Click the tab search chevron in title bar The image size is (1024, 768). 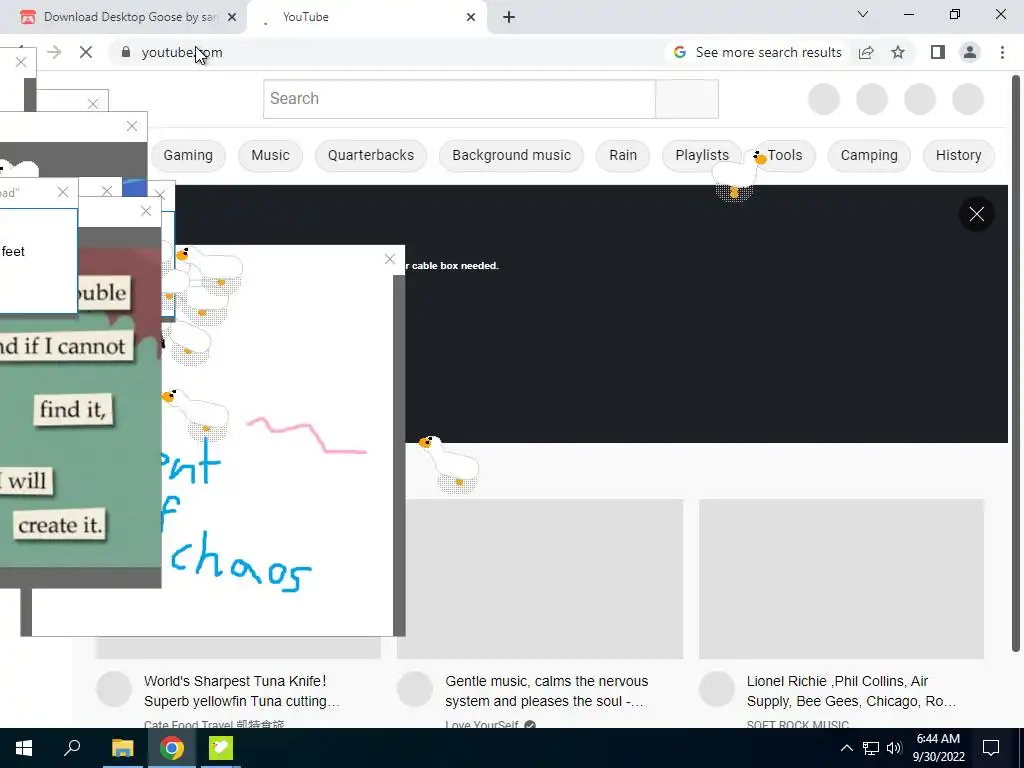click(x=863, y=14)
